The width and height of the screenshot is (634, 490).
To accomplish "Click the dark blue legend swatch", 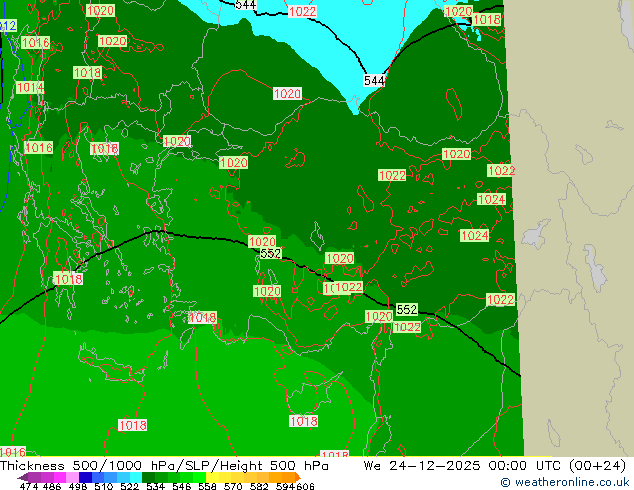I will coord(85,477).
